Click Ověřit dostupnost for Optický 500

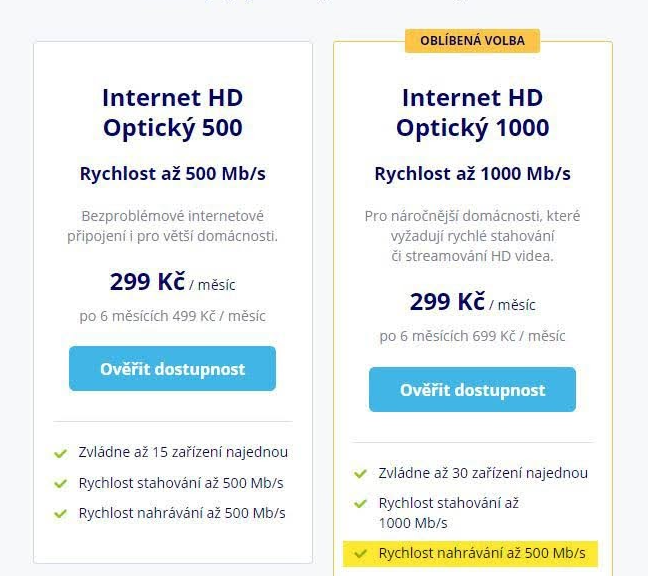click(x=172, y=369)
